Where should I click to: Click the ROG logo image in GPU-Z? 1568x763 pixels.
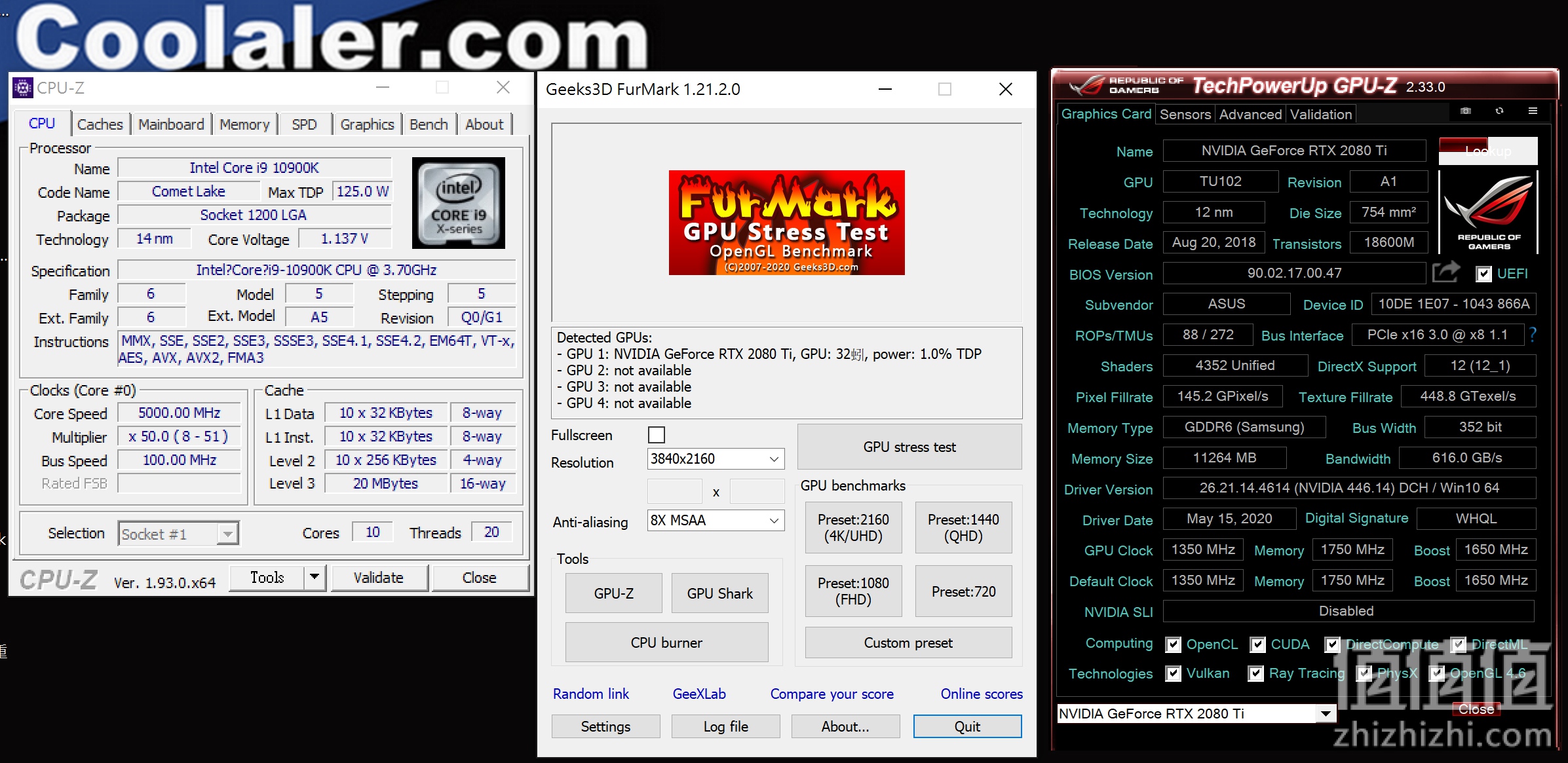1488,212
